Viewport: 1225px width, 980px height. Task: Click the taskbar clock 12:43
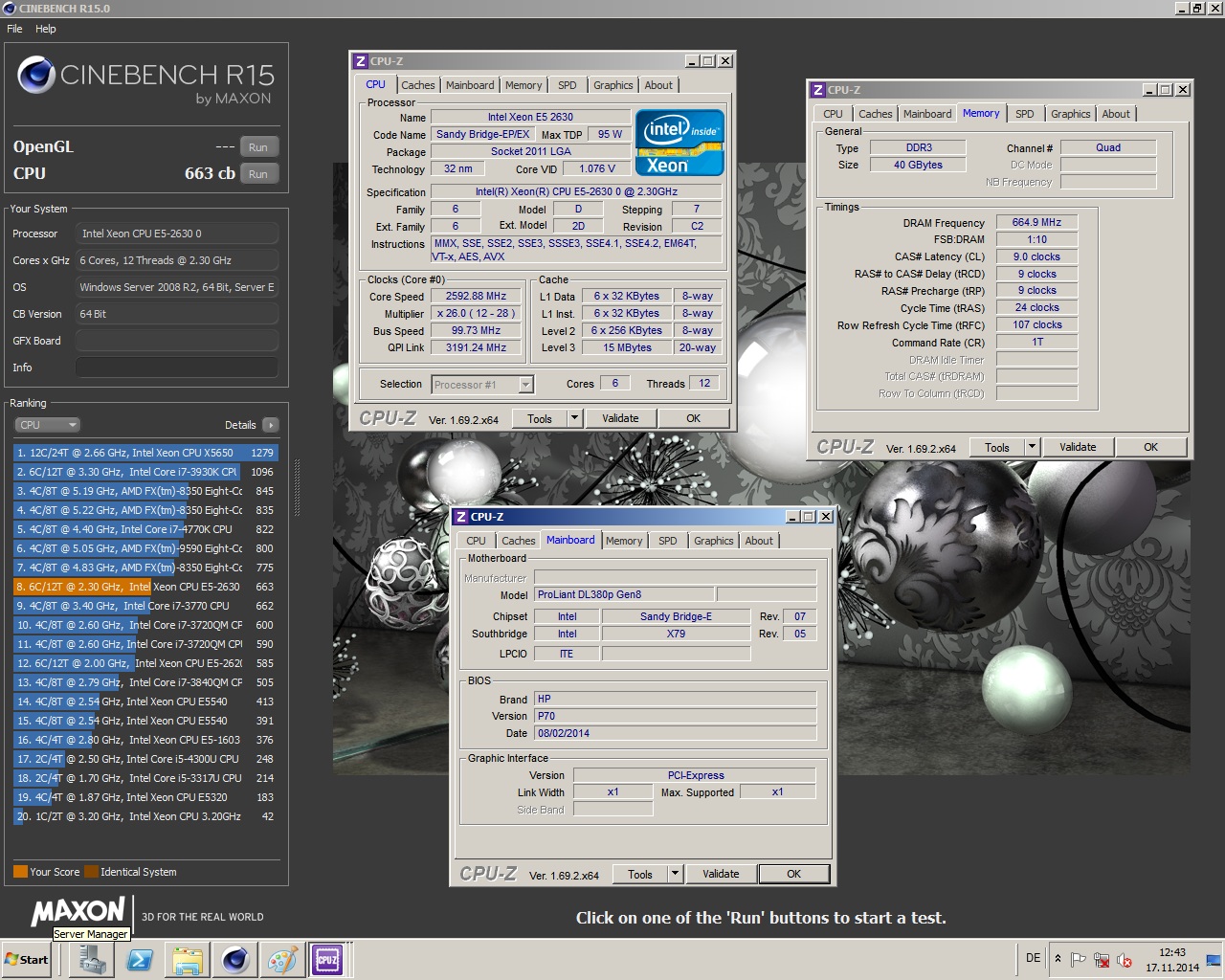pyautogui.click(x=1171, y=952)
